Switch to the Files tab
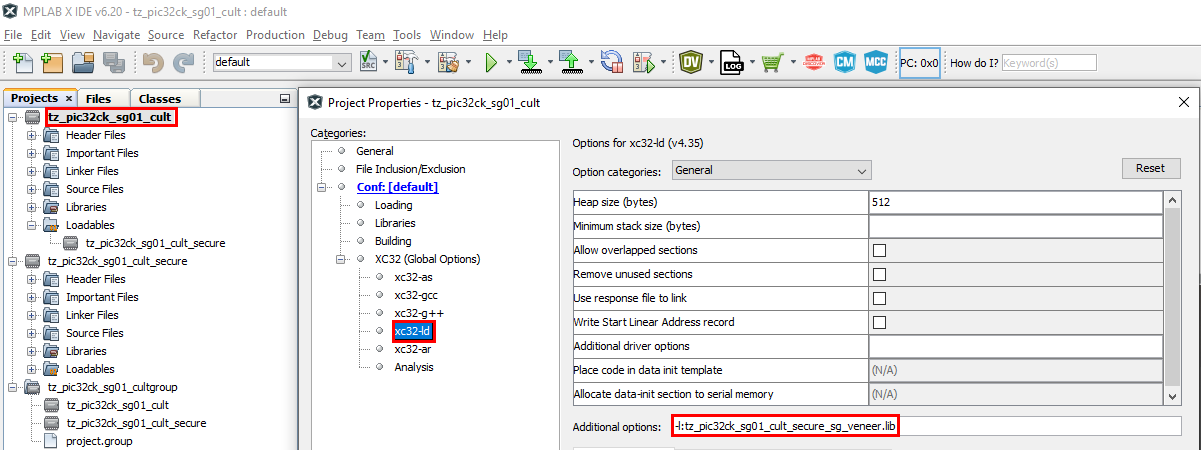This screenshot has width=1201, height=450. tap(98, 98)
